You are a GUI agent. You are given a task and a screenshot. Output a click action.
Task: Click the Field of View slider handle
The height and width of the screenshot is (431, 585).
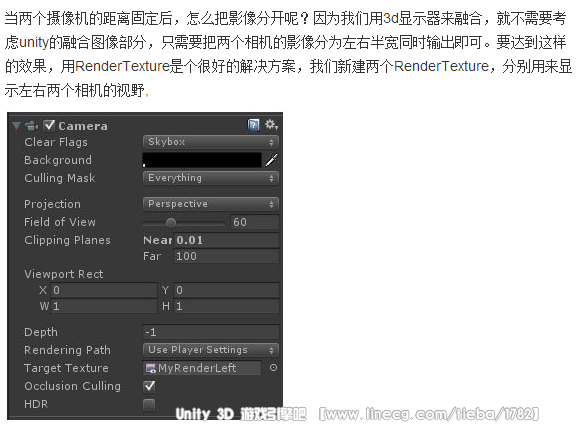171,223
